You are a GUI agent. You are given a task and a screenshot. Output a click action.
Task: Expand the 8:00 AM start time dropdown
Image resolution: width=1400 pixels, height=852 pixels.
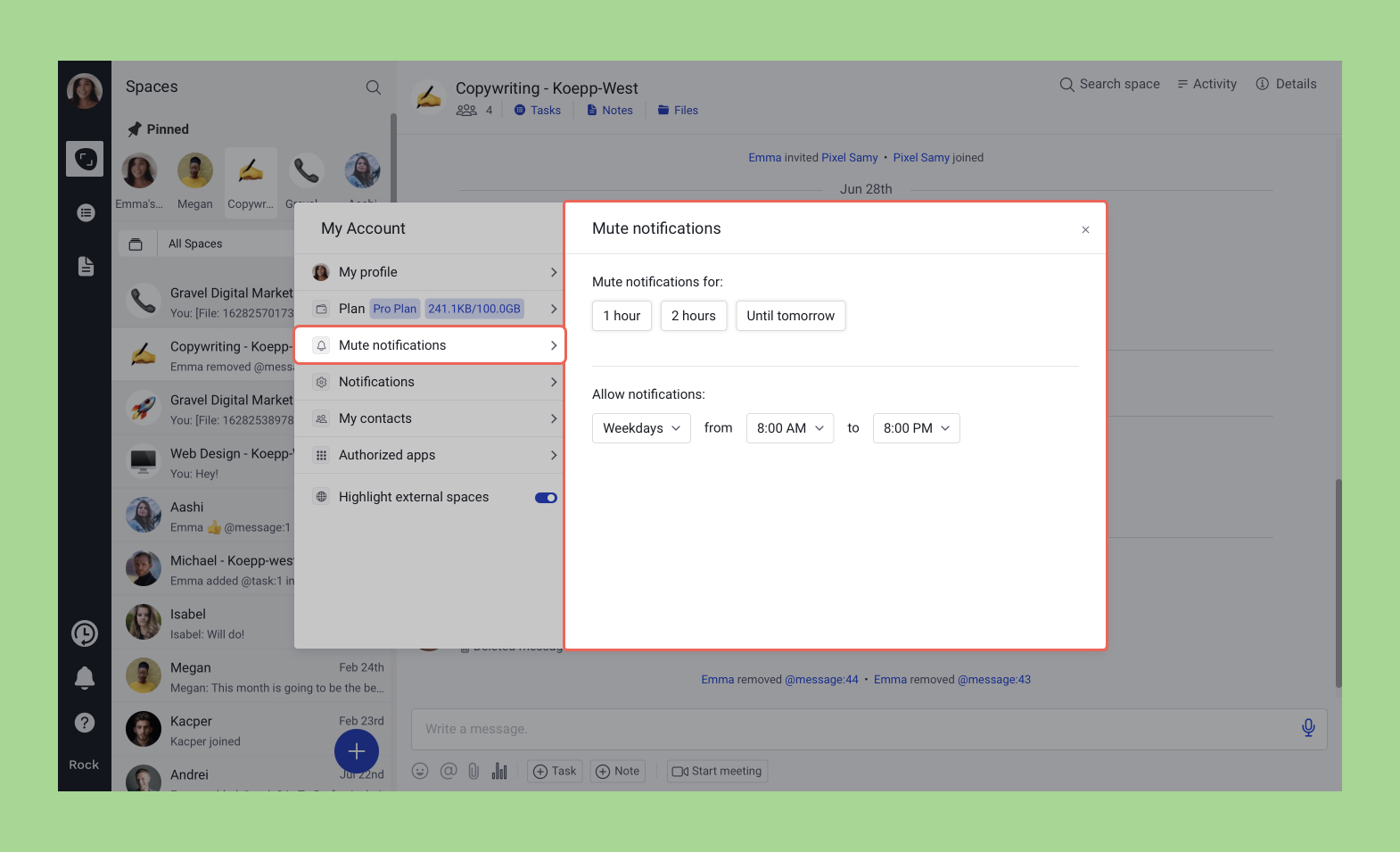click(x=789, y=428)
